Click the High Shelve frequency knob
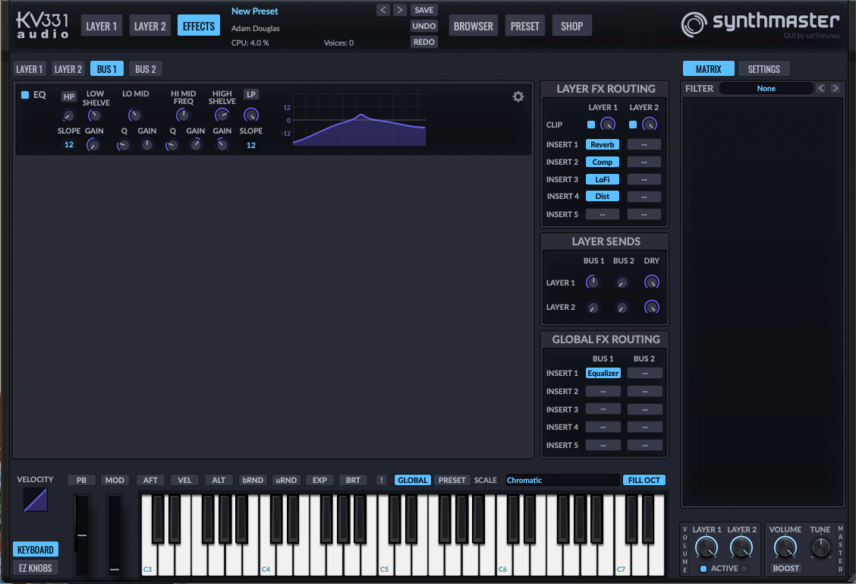Image resolution: width=856 pixels, height=584 pixels. (222, 115)
